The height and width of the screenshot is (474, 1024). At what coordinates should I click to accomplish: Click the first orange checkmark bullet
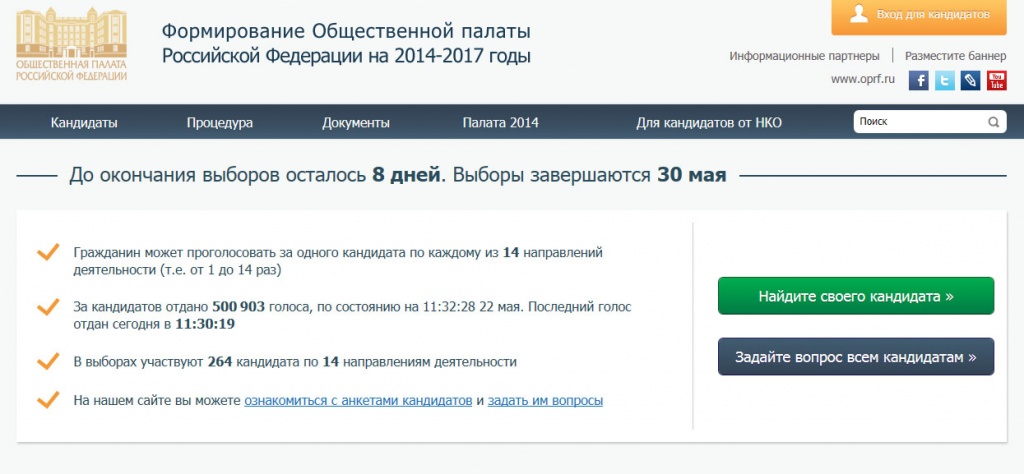click(48, 253)
